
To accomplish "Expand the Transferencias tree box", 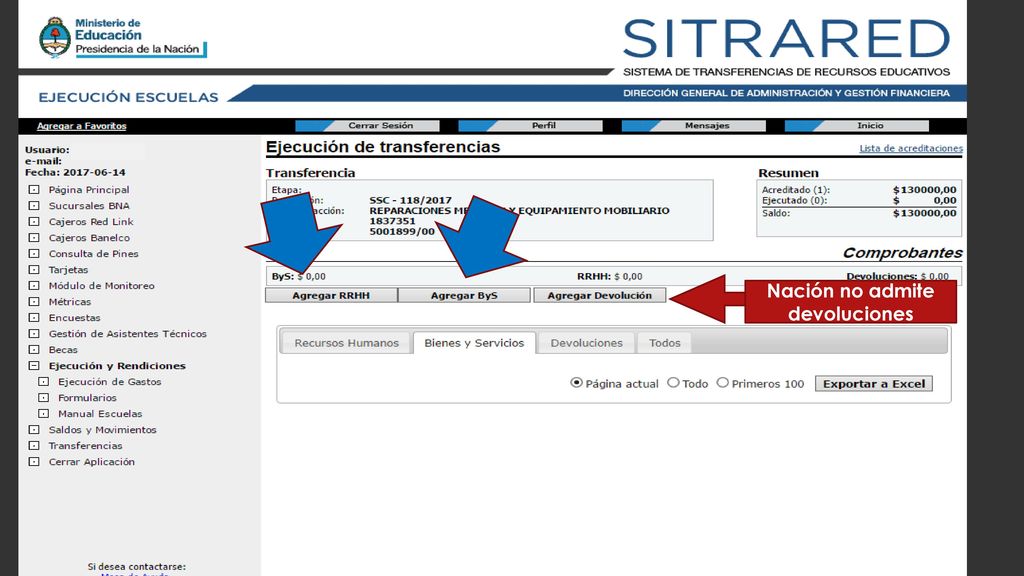I will tap(34, 445).
